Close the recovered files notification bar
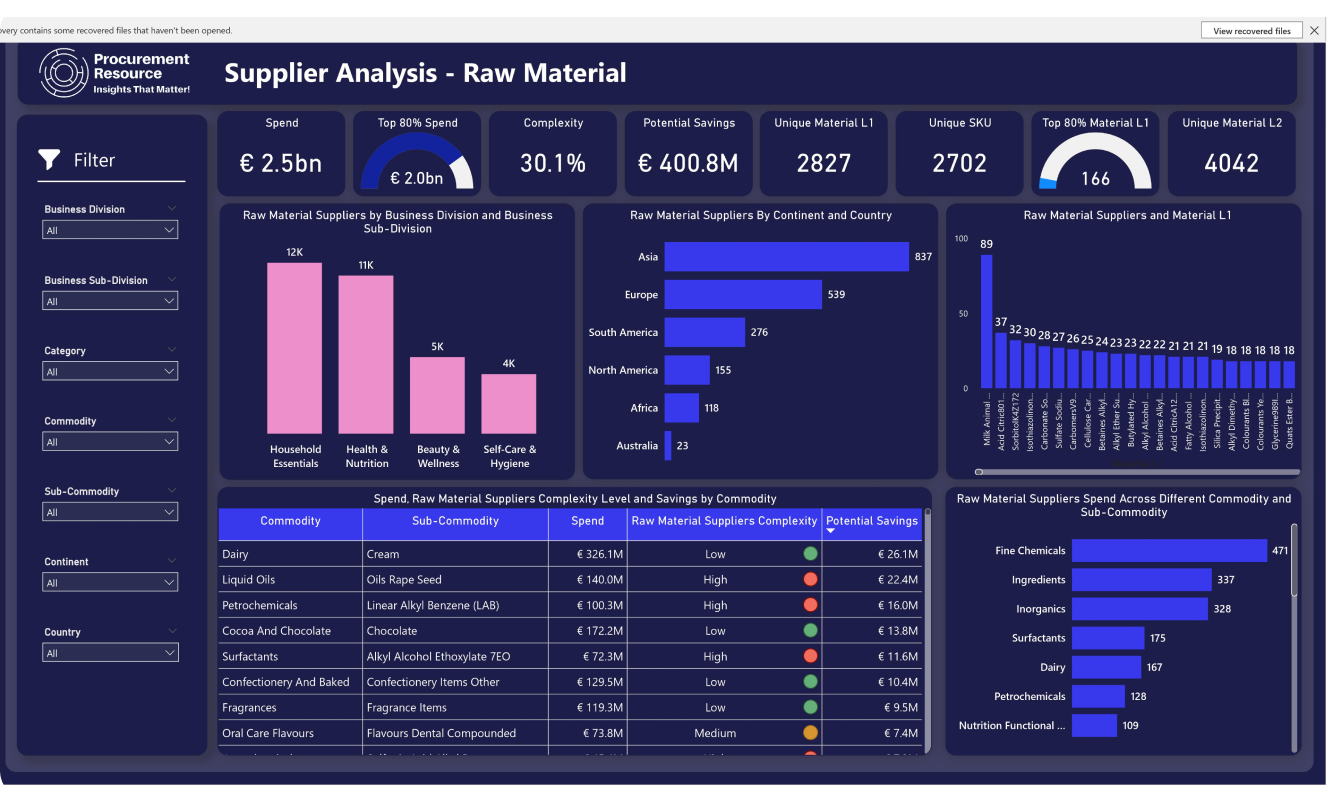The height and width of the screenshot is (802, 1338). [x=1314, y=31]
